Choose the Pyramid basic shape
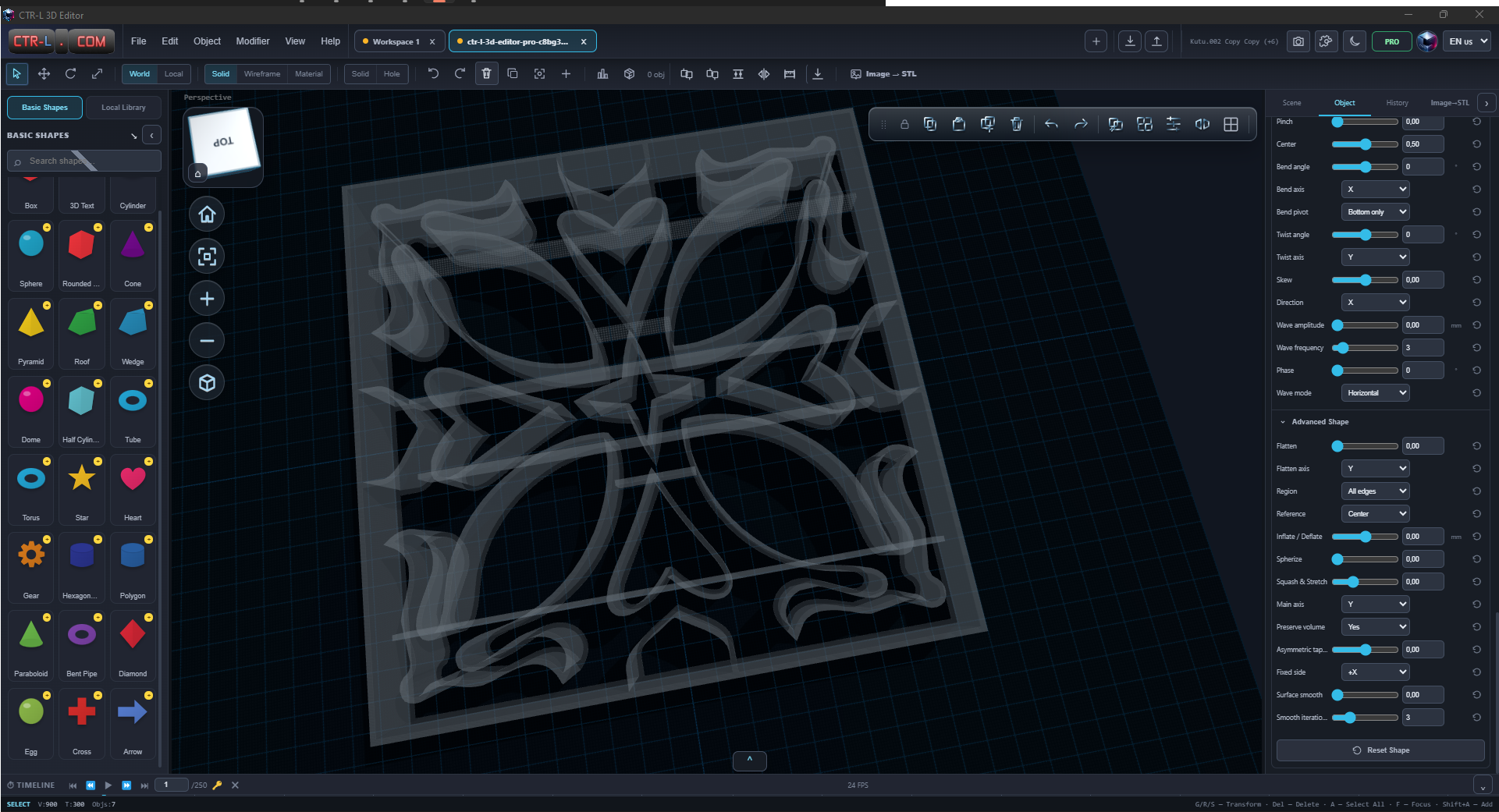 tap(31, 334)
